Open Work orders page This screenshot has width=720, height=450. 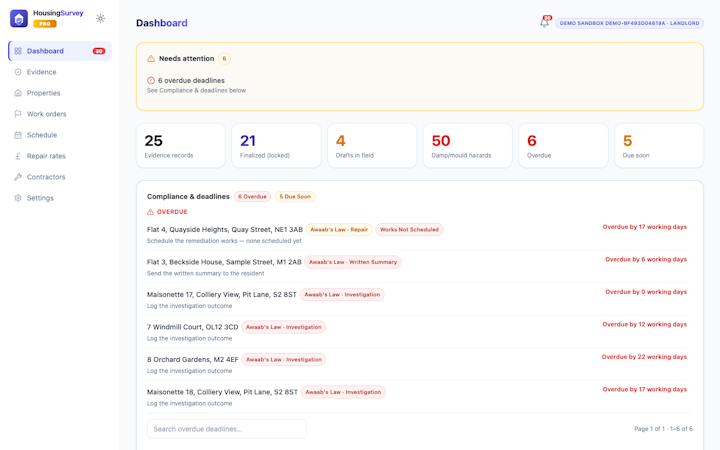[x=60, y=114]
